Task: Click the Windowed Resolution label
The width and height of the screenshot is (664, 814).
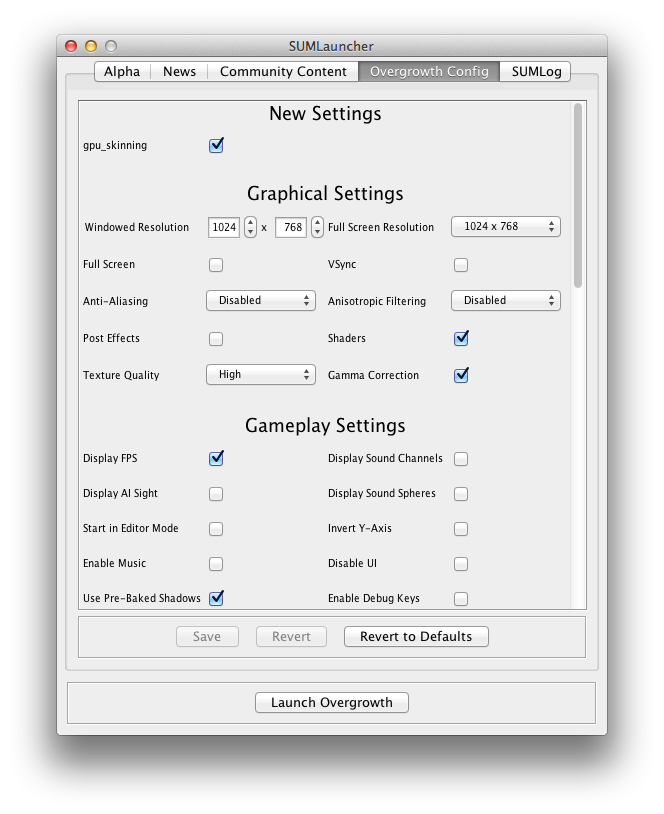Action: [x=137, y=227]
